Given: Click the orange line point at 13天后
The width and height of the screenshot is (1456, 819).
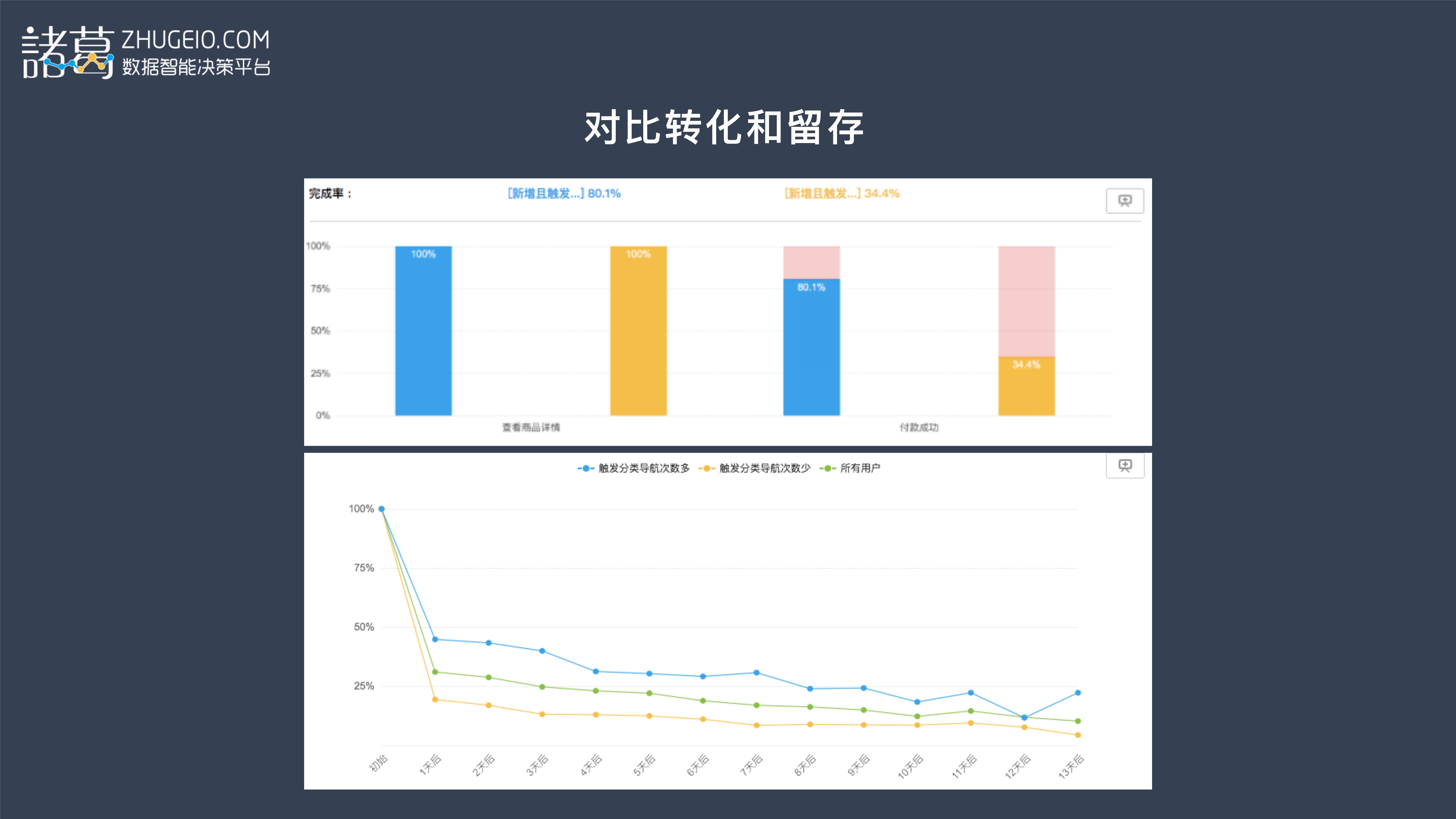Looking at the screenshot, I should coord(1078,735).
